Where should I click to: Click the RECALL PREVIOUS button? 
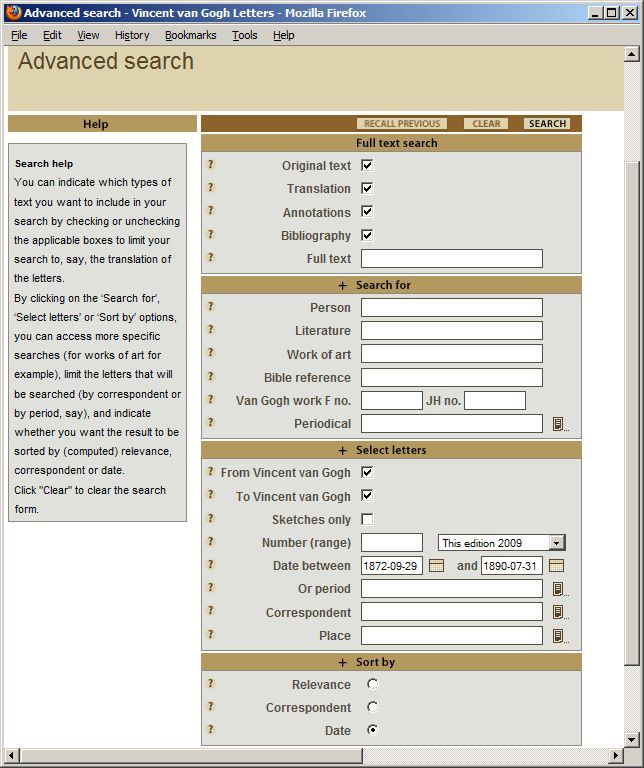[x=402, y=124]
